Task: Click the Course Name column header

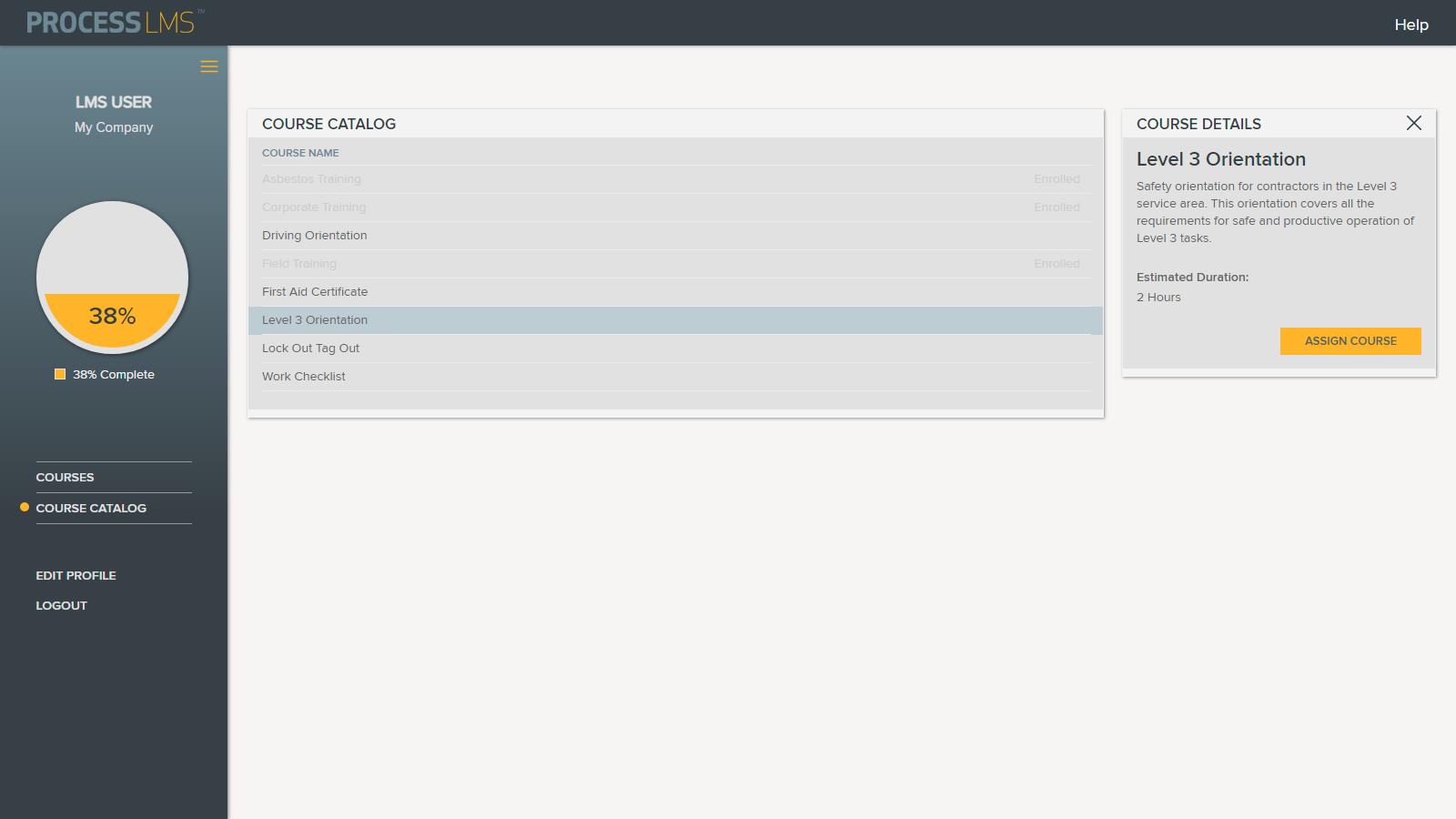Action: pyautogui.click(x=300, y=153)
